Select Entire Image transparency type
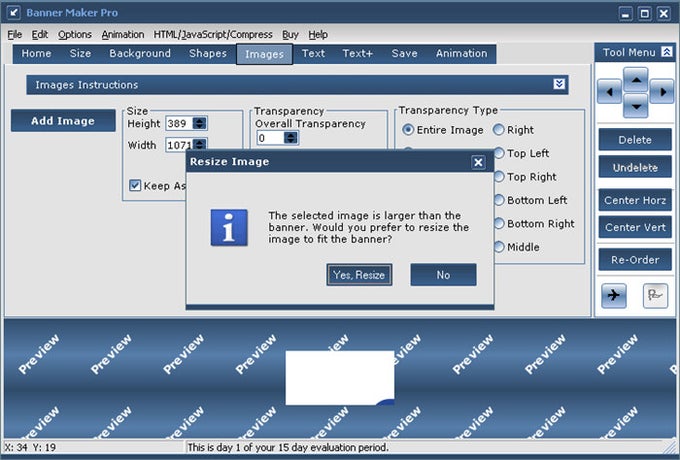The image size is (680, 460). pos(407,130)
